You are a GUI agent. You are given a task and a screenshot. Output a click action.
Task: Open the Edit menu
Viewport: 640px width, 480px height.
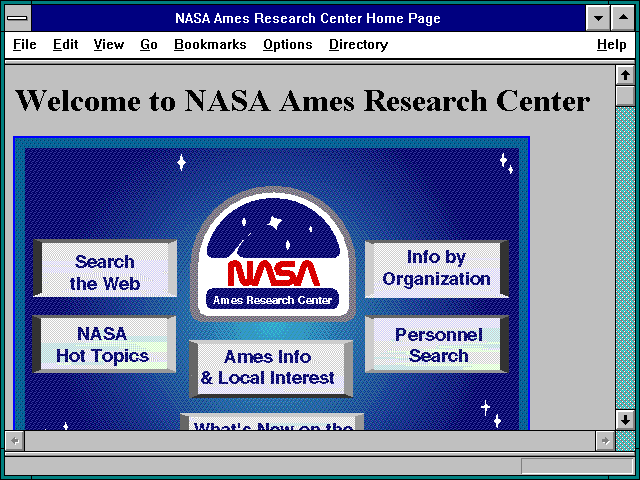click(65, 44)
